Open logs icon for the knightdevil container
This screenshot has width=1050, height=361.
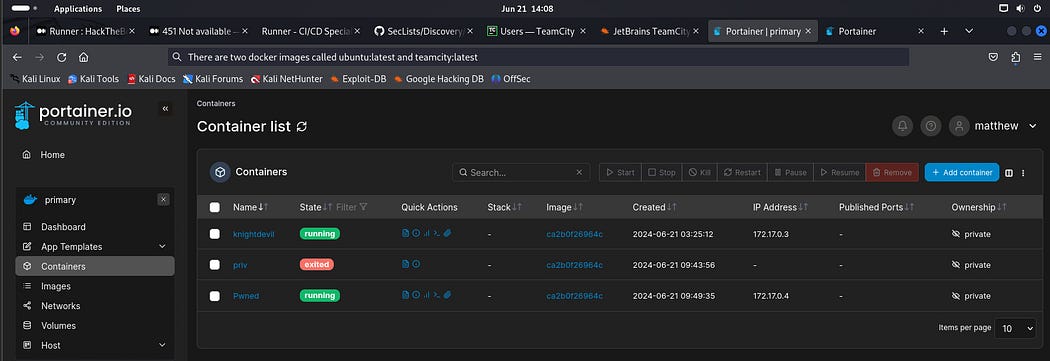pyautogui.click(x=405, y=234)
